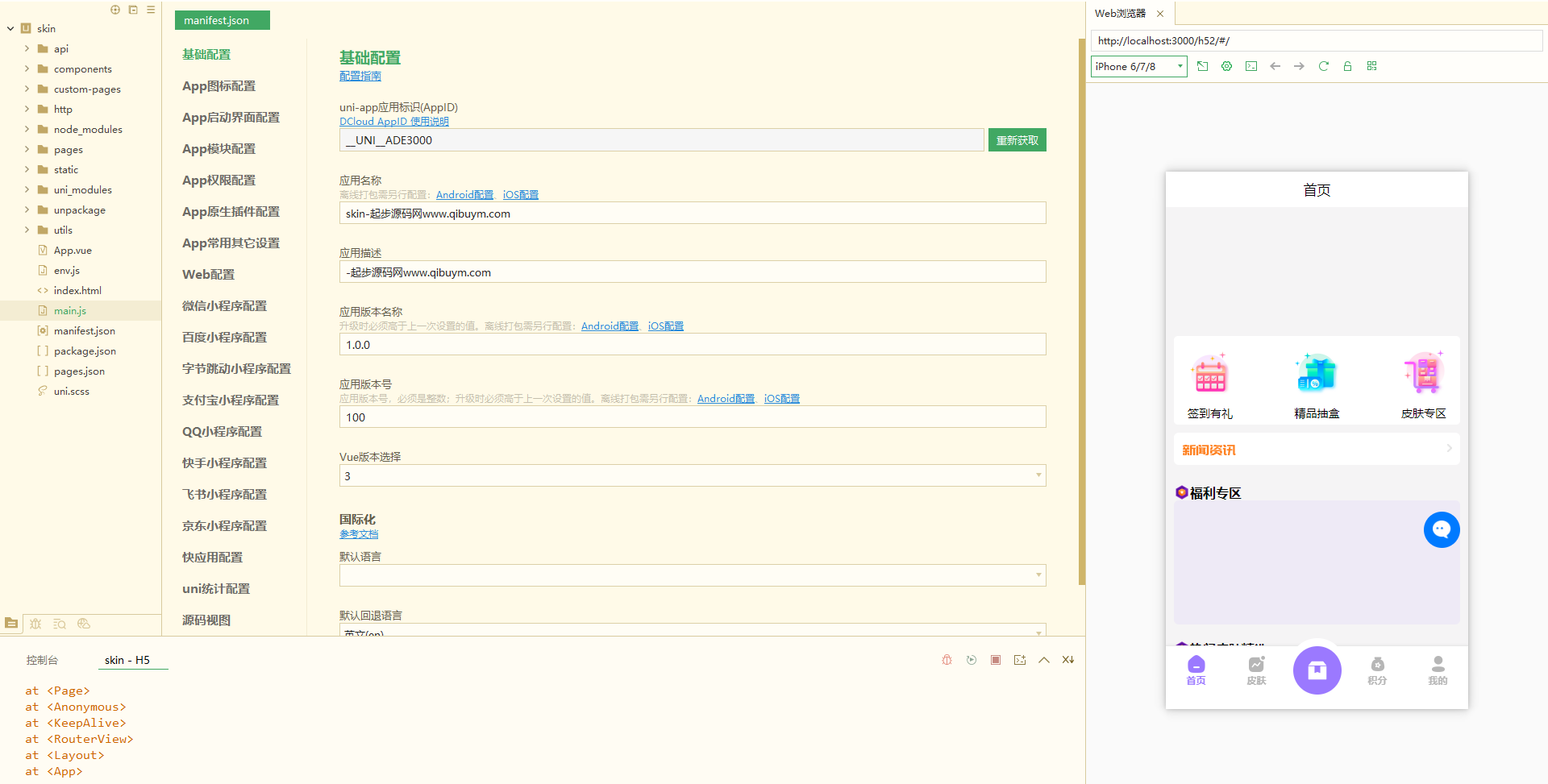The width and height of the screenshot is (1548, 784).
Task: Tap the 签到有礼 icon in the phone preview
Action: [x=1210, y=374]
